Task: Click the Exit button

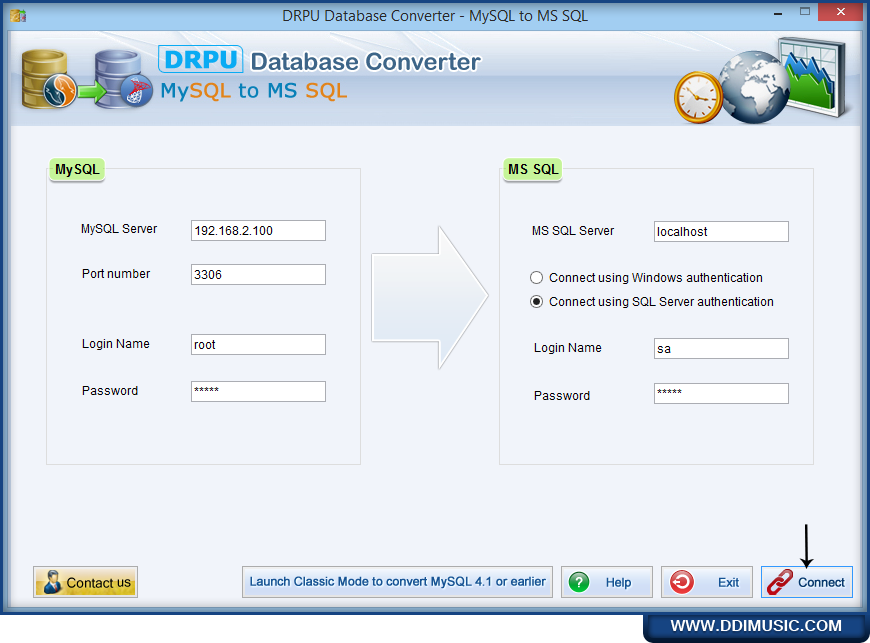Action: [x=706, y=582]
